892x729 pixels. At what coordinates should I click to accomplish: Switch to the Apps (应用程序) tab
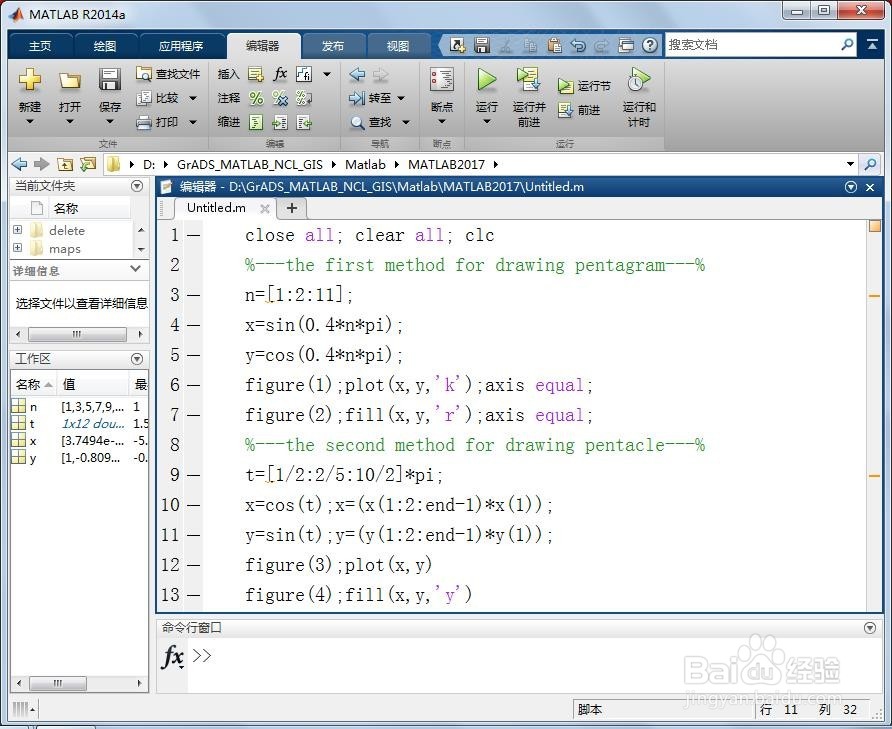pos(181,46)
